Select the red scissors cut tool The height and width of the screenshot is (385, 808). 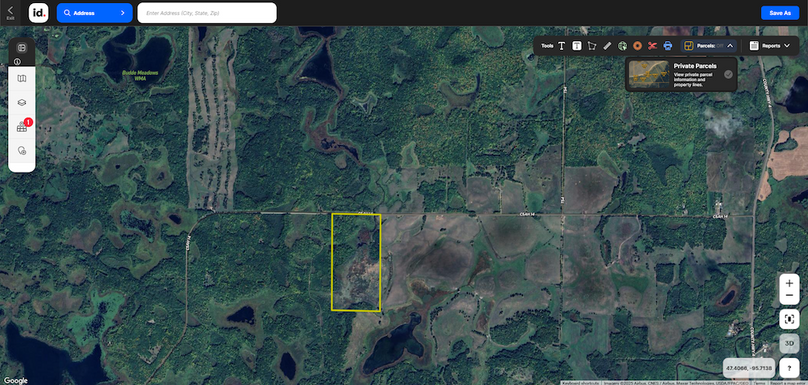click(652, 46)
